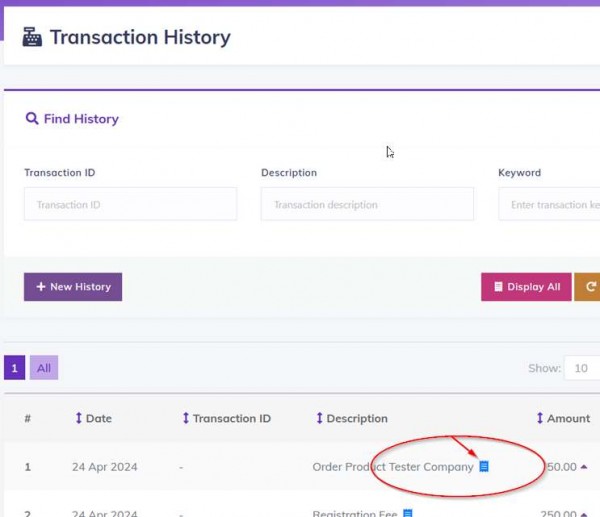The width and height of the screenshot is (600, 517).
Task: Sort by Amount column header
Action: (563, 418)
